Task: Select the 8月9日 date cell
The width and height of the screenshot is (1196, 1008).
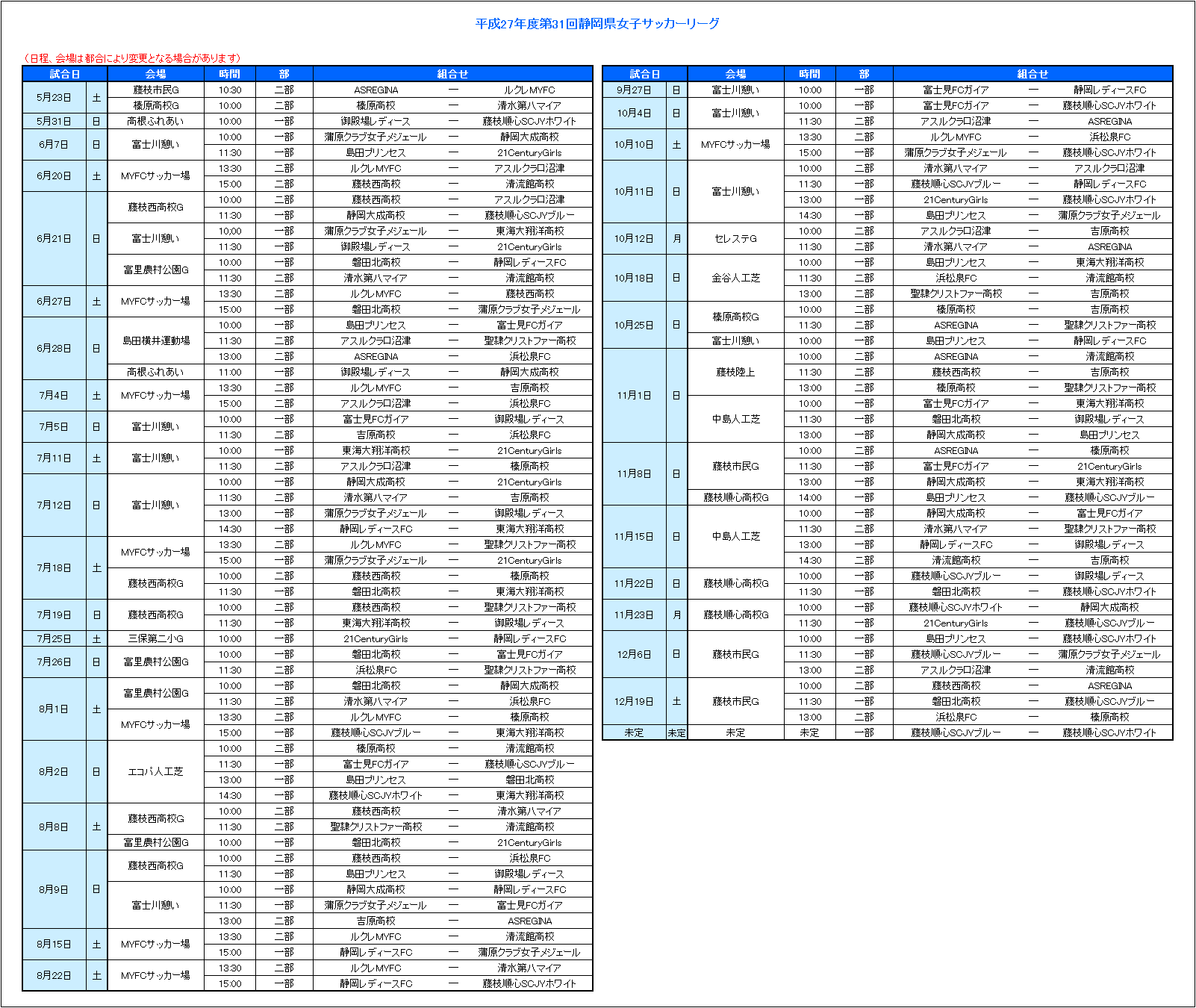Action: 54,890
